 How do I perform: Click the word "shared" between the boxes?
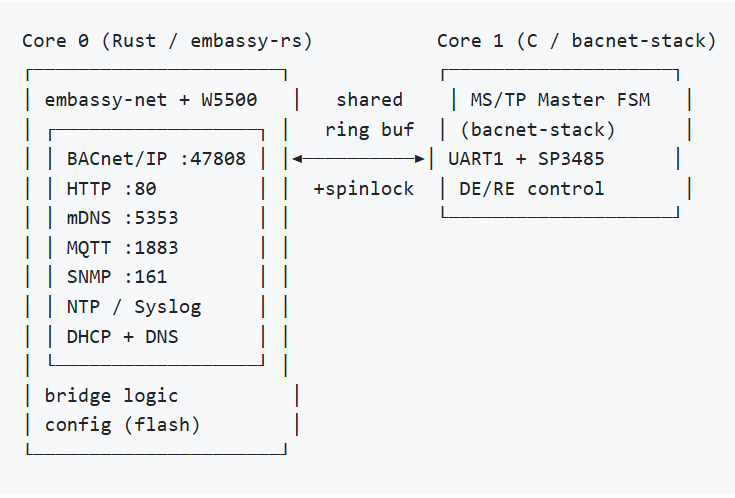pos(369,100)
